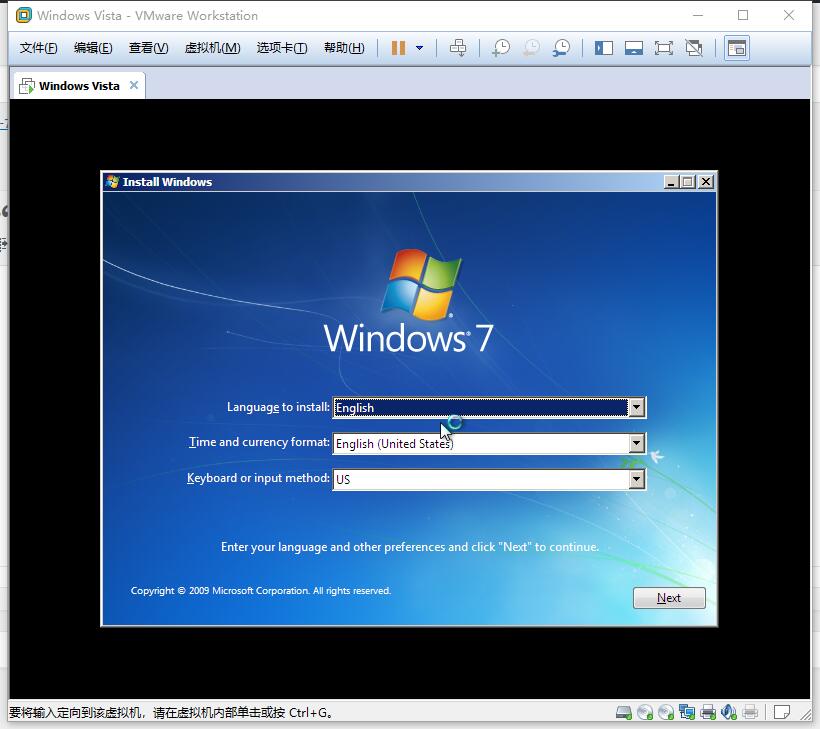Open the power options arrow beside pause
820x729 pixels.
point(419,48)
